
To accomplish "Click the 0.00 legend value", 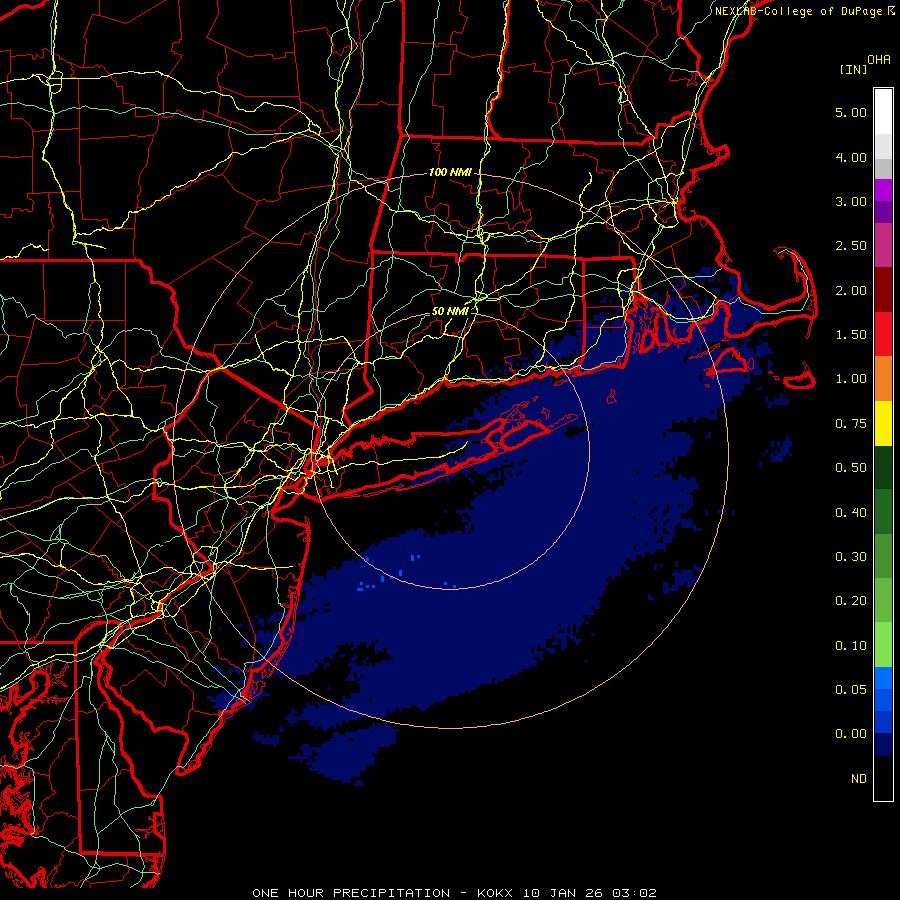I will pos(851,734).
